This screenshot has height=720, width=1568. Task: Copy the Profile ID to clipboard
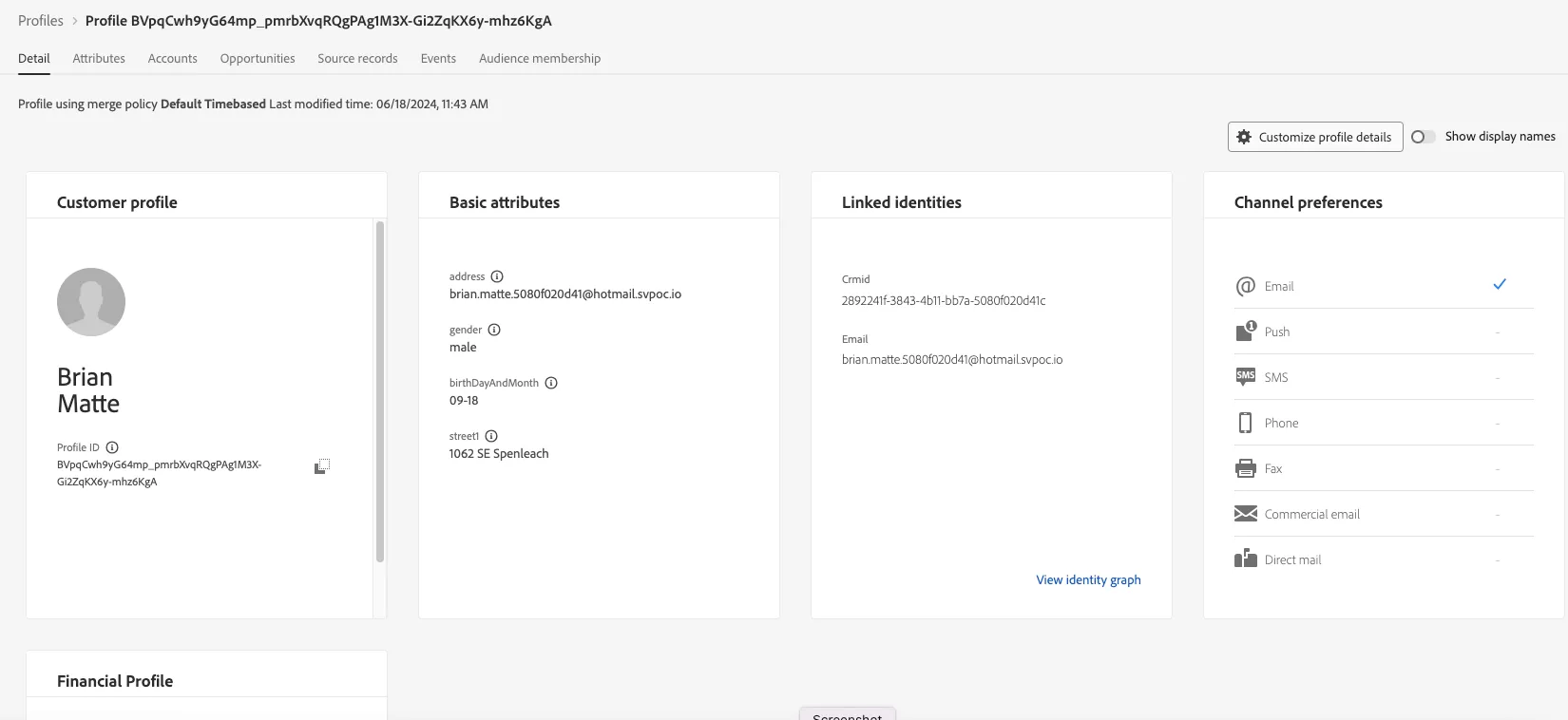pos(322,466)
